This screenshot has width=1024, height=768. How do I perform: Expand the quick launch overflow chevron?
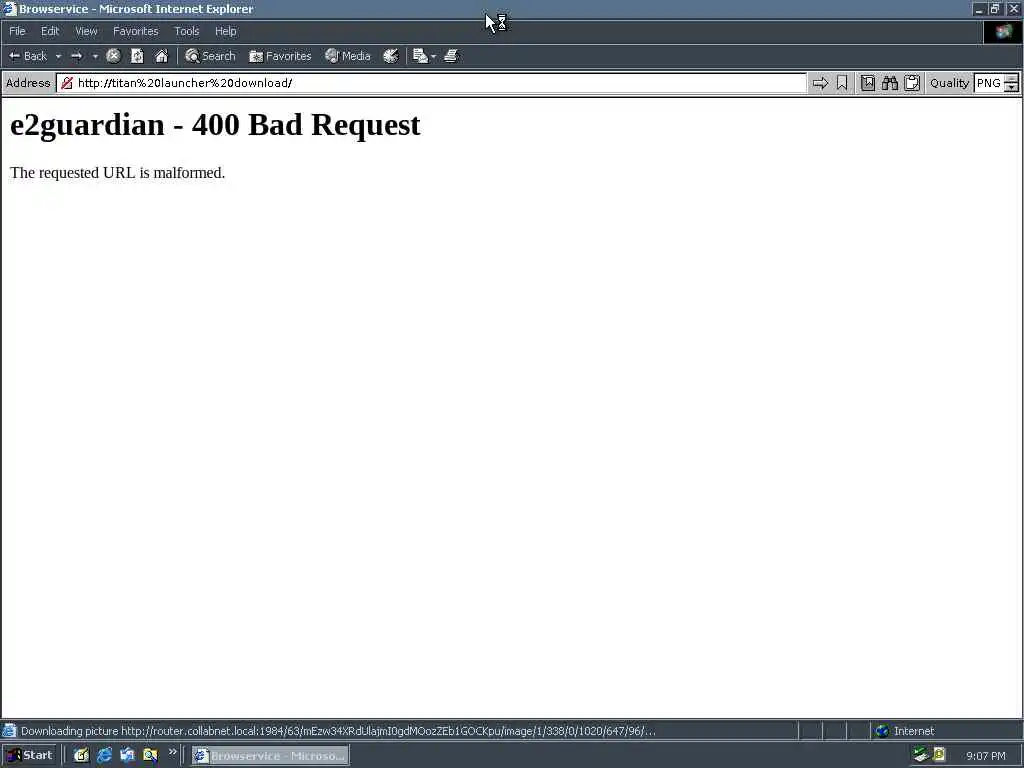point(172,752)
